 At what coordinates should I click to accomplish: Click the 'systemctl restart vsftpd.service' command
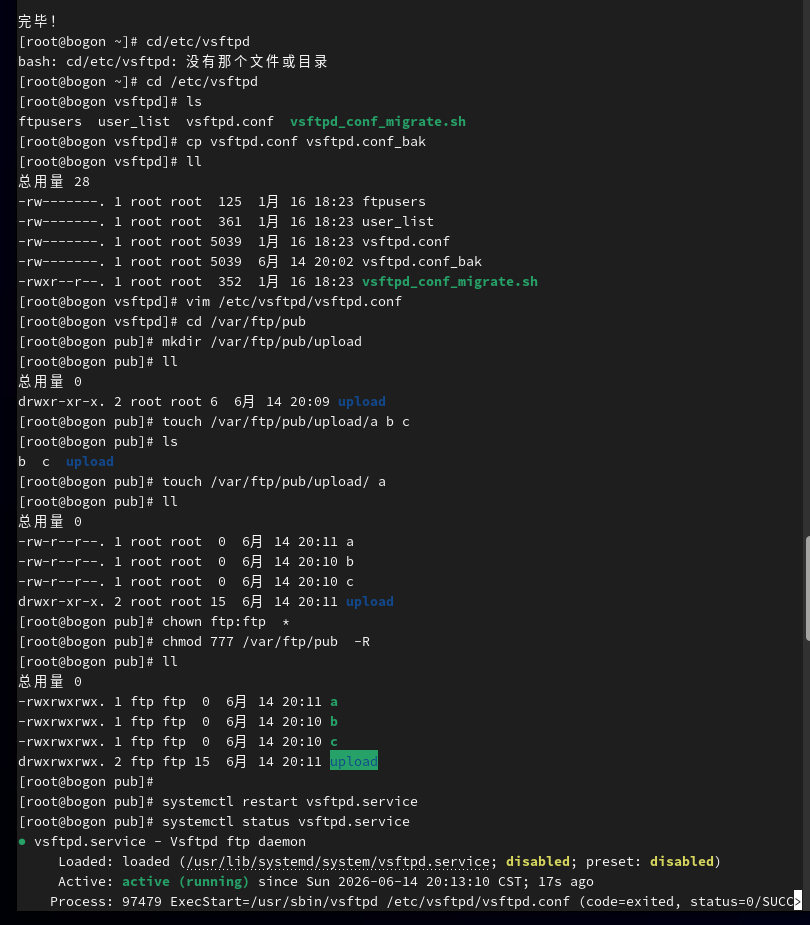point(290,802)
